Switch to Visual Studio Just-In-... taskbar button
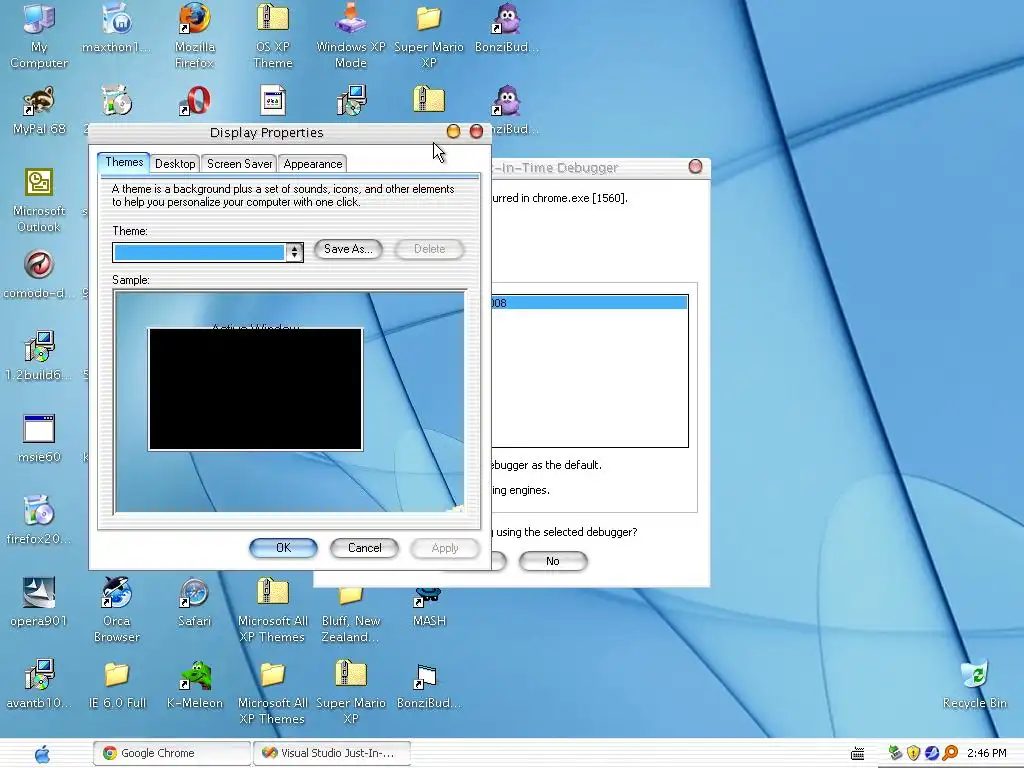The height and width of the screenshot is (768, 1024). click(x=332, y=753)
